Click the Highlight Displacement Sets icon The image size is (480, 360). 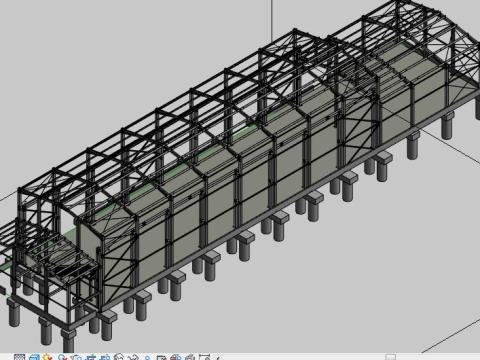point(190,358)
